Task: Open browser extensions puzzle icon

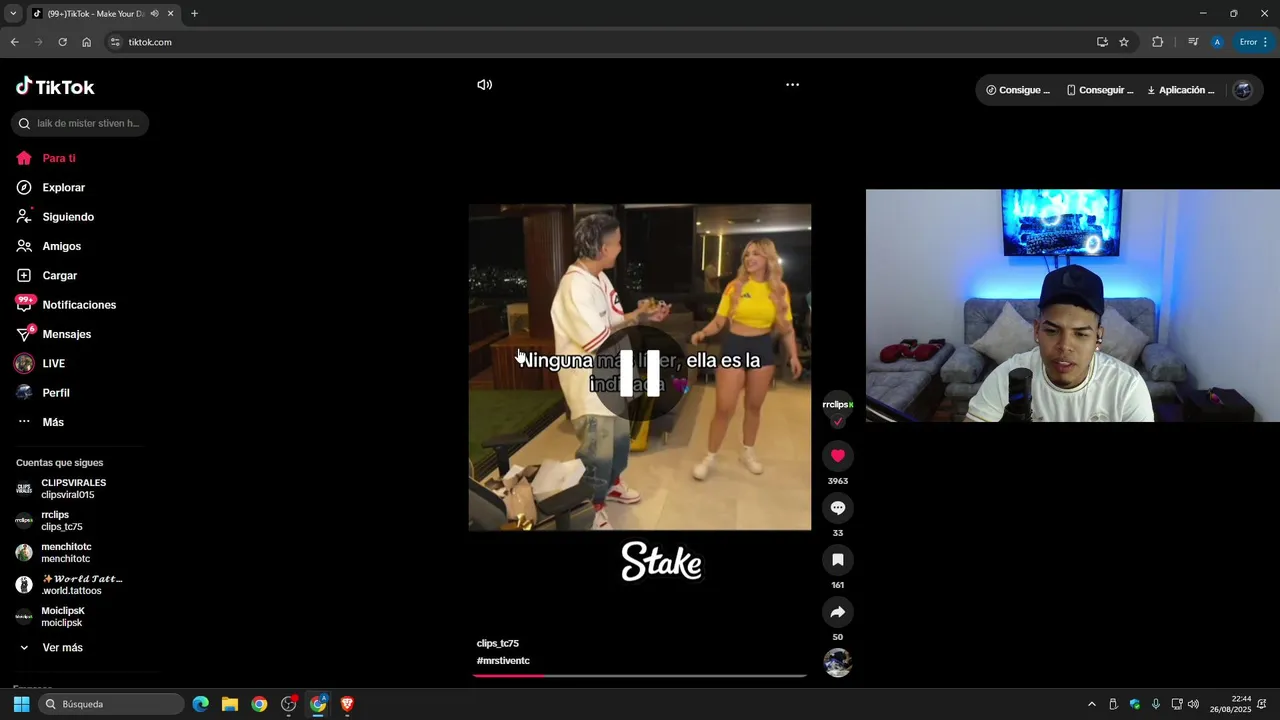Action: [1158, 42]
